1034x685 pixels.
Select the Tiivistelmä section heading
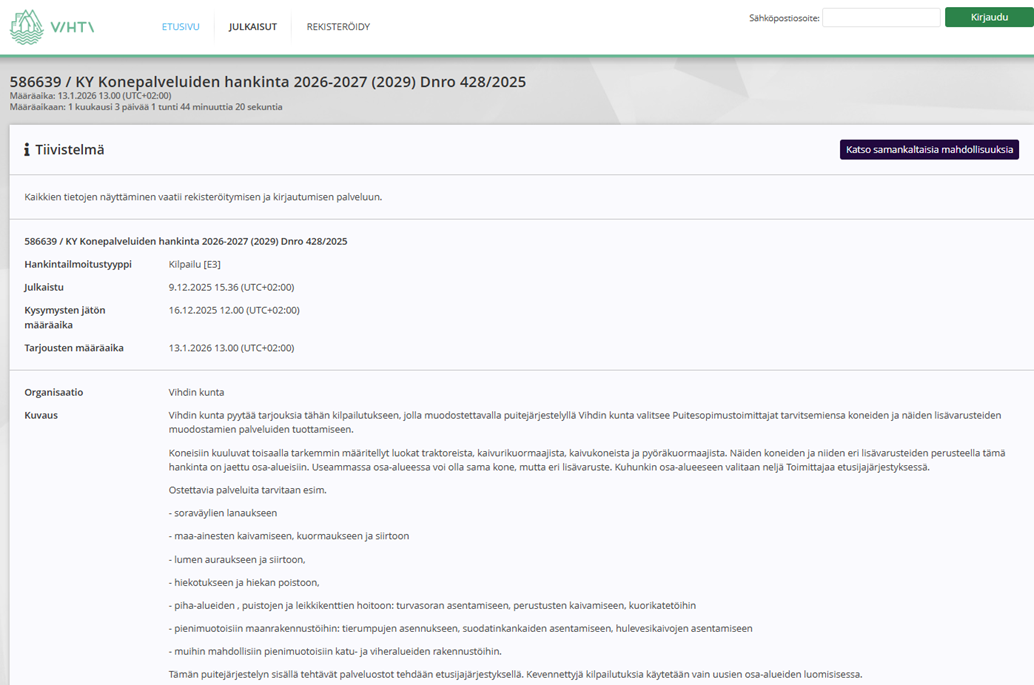point(70,150)
